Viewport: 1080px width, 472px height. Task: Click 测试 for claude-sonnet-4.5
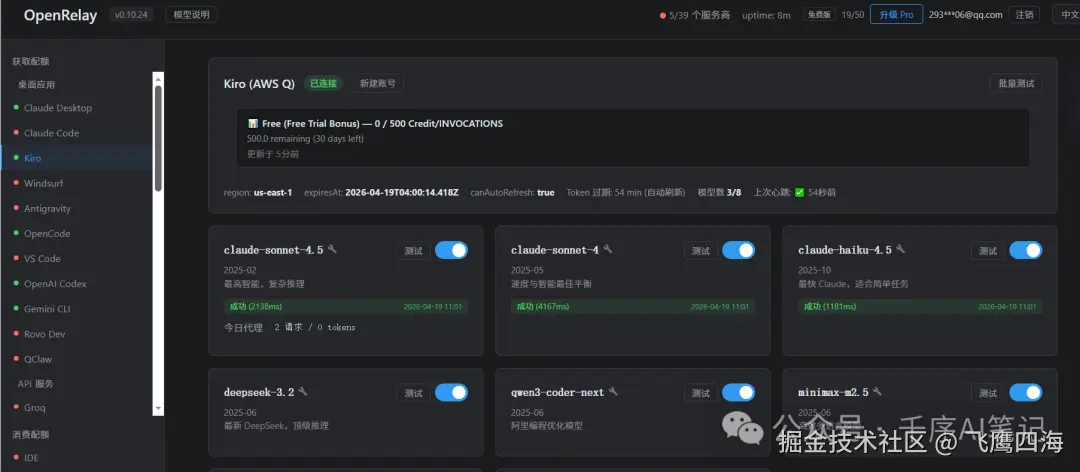[x=414, y=251]
